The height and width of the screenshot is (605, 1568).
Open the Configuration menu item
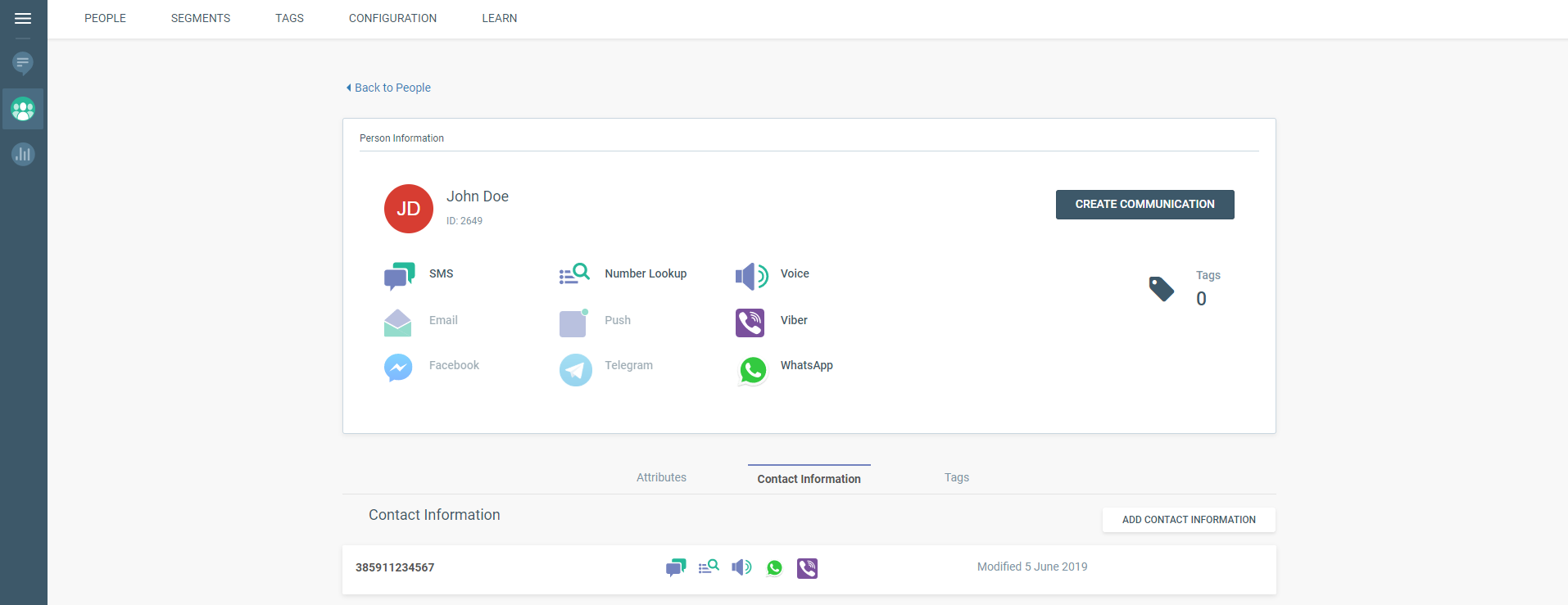click(392, 18)
